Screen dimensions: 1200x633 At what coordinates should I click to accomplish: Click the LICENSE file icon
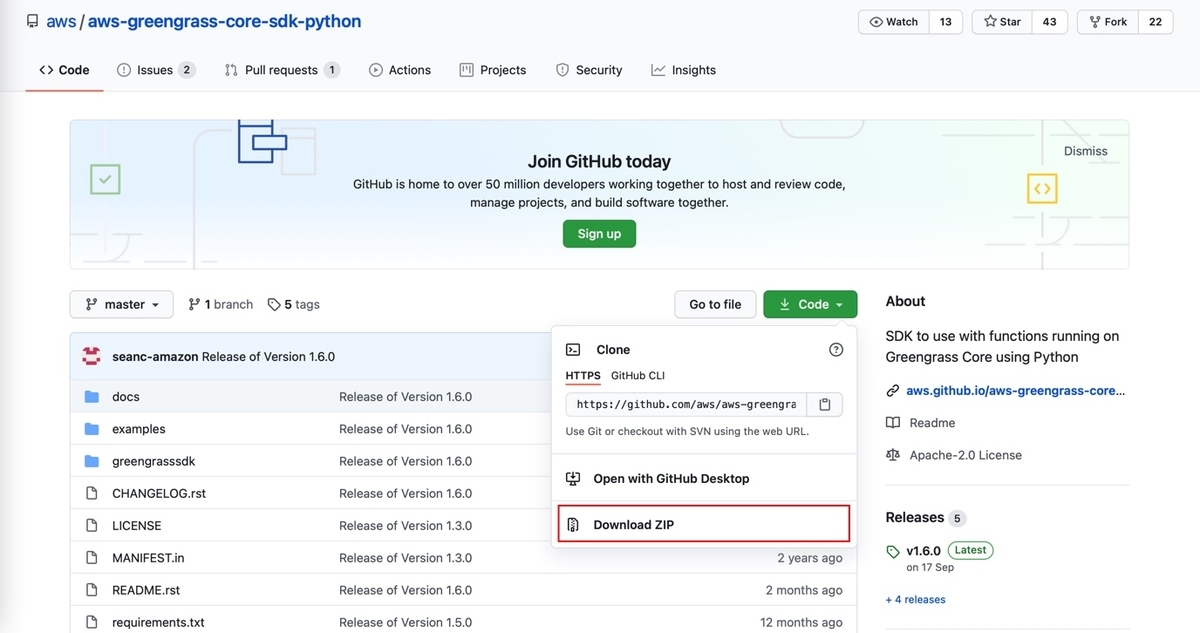point(92,525)
